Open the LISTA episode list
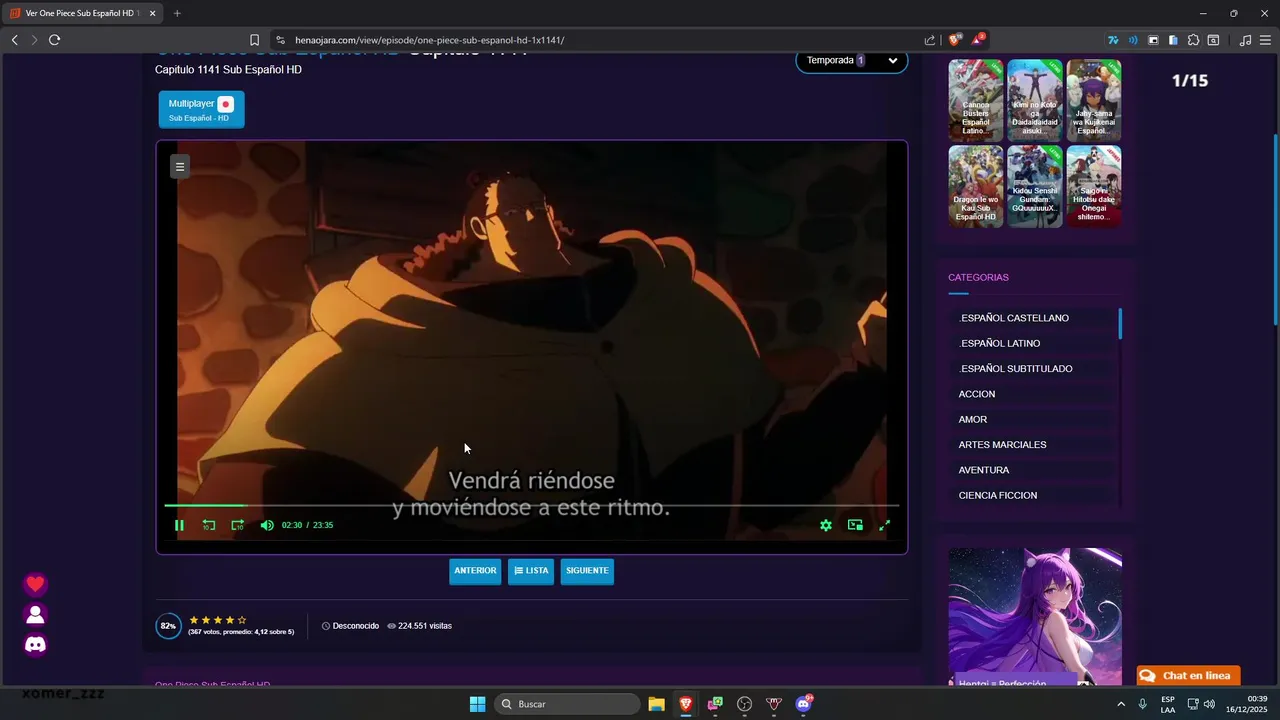This screenshot has width=1280, height=720. coord(531,571)
